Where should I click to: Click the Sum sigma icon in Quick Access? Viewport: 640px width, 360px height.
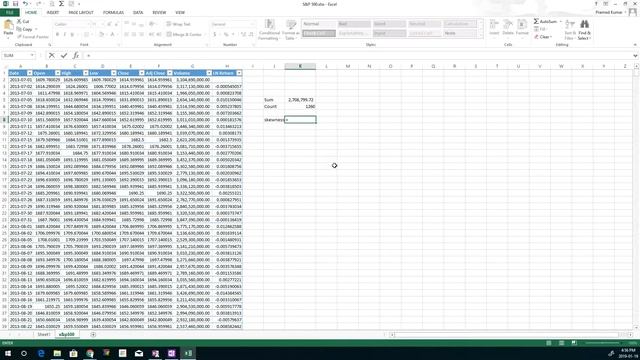coord(61,4)
